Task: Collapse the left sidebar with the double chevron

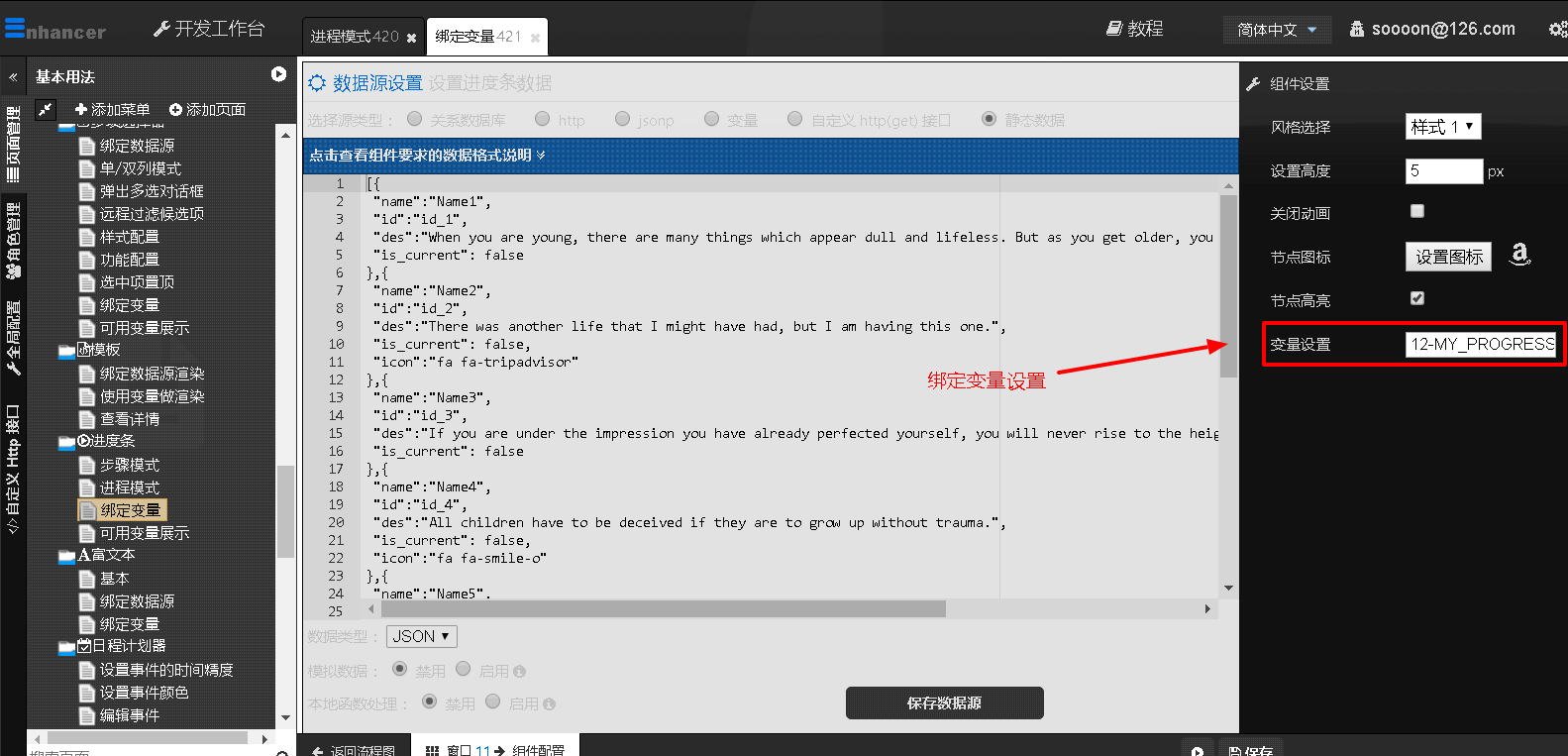Action: [x=13, y=76]
